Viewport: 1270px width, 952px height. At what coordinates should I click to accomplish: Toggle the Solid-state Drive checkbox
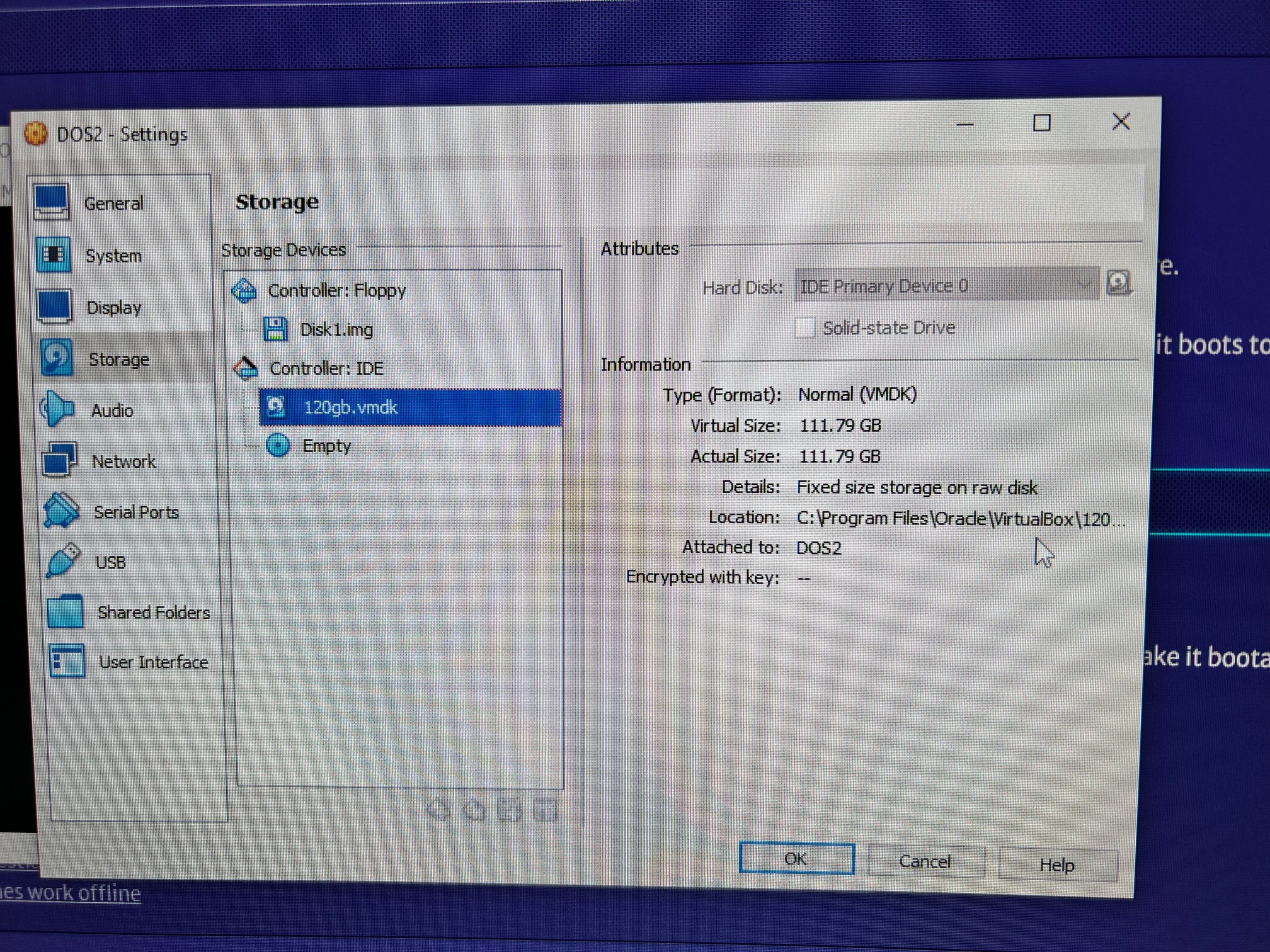[x=805, y=328]
